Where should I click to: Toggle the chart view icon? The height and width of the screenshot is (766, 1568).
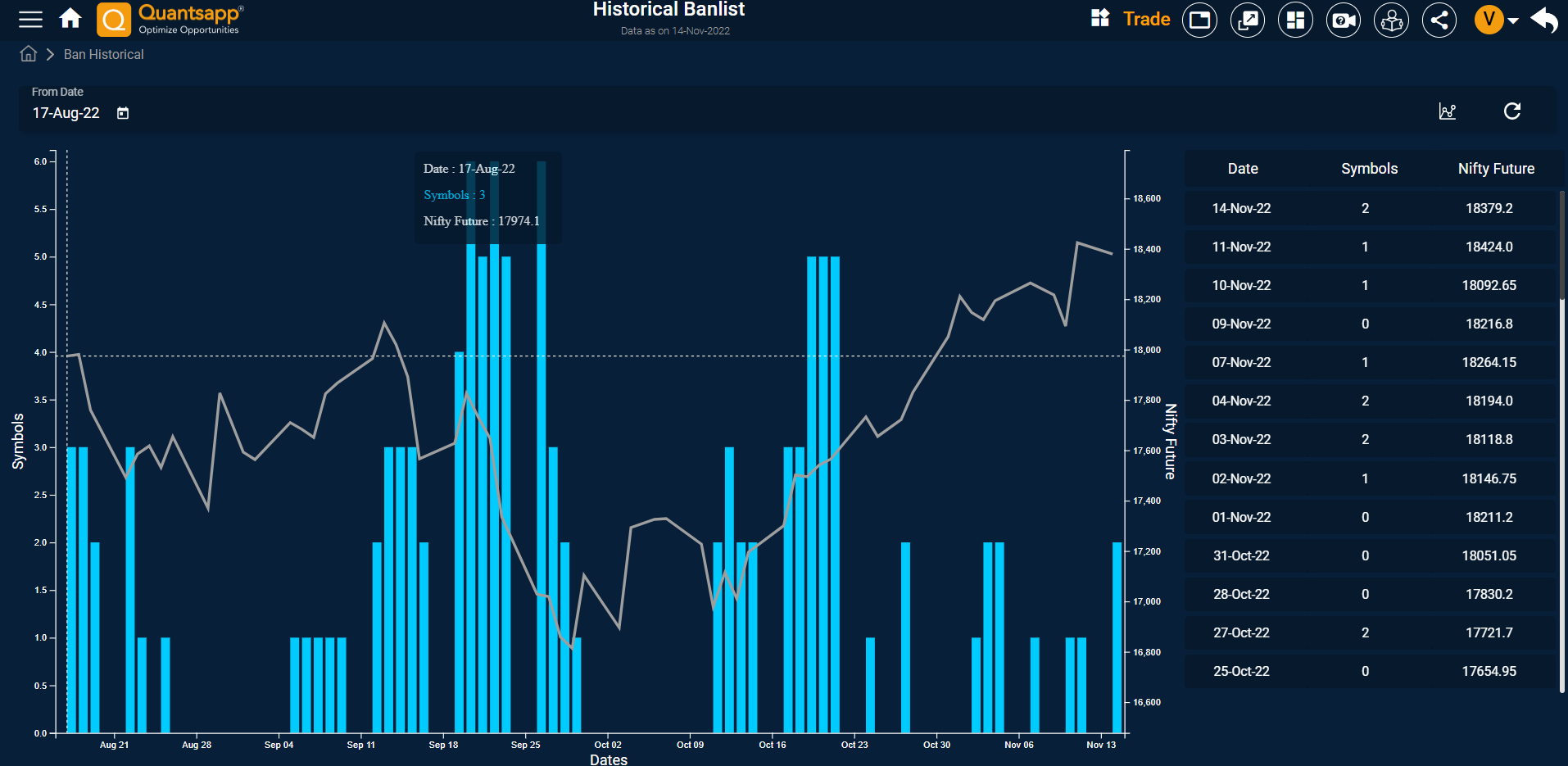point(1448,111)
